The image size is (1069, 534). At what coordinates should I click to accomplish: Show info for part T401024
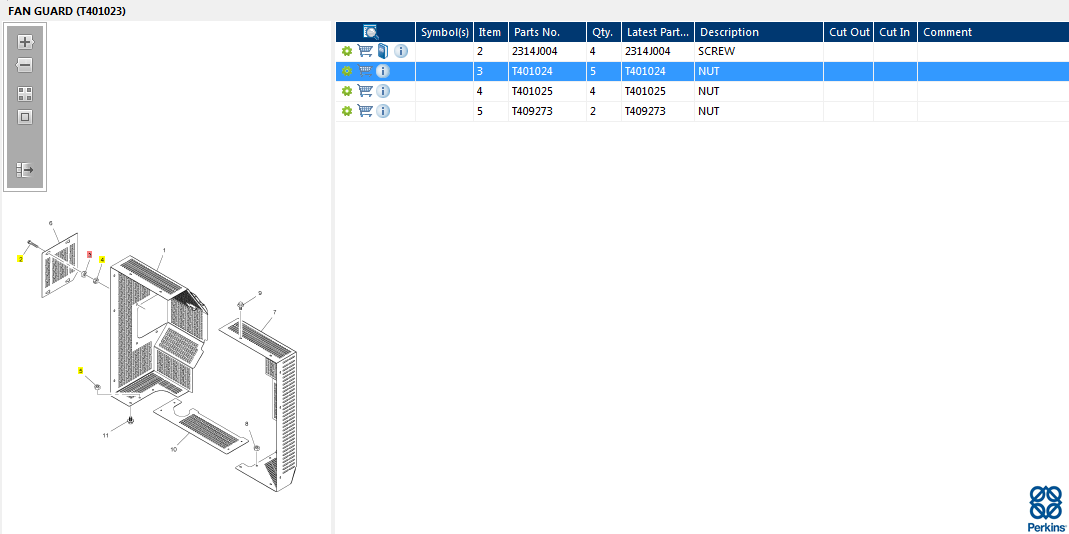pos(383,71)
